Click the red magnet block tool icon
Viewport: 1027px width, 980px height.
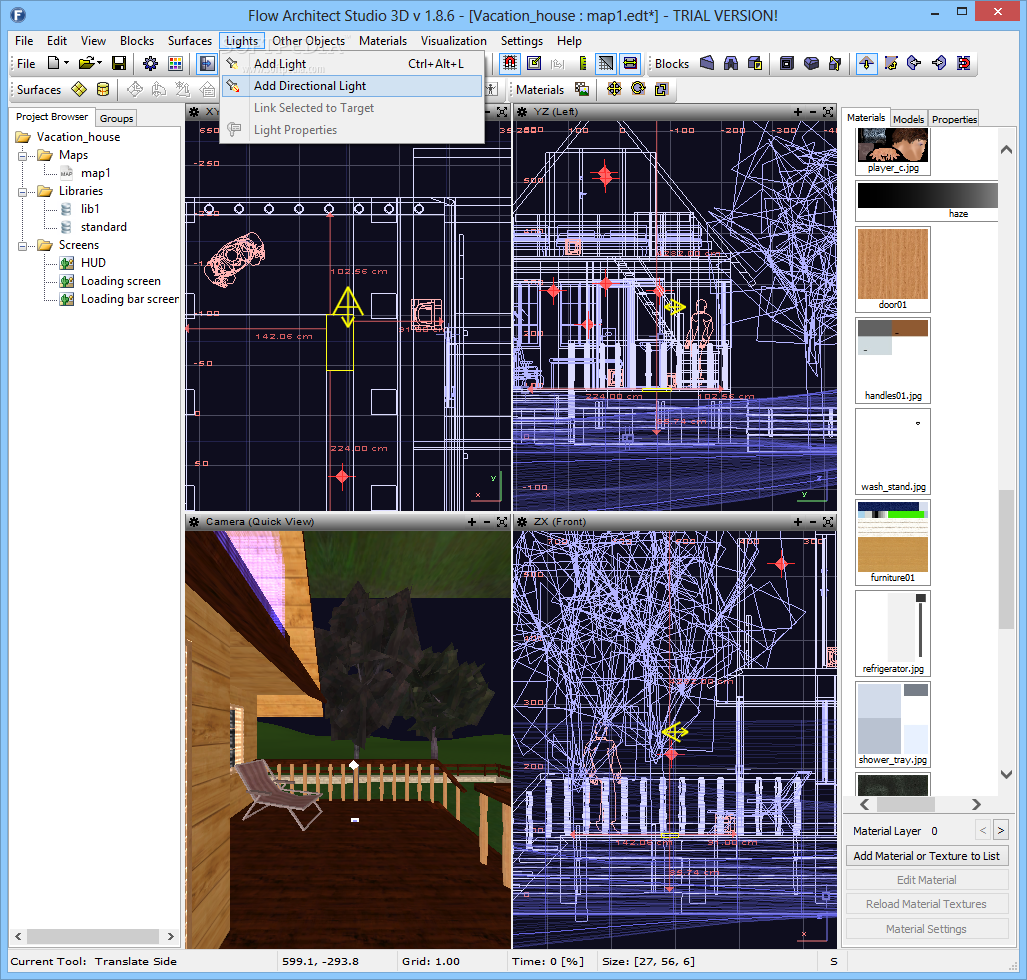pos(963,64)
